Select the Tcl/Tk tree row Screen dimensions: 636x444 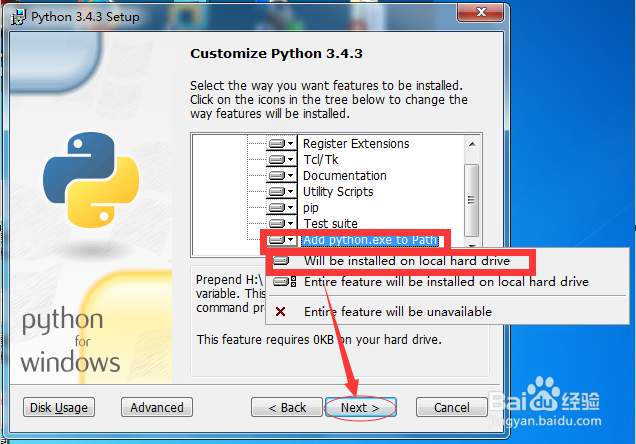320,160
